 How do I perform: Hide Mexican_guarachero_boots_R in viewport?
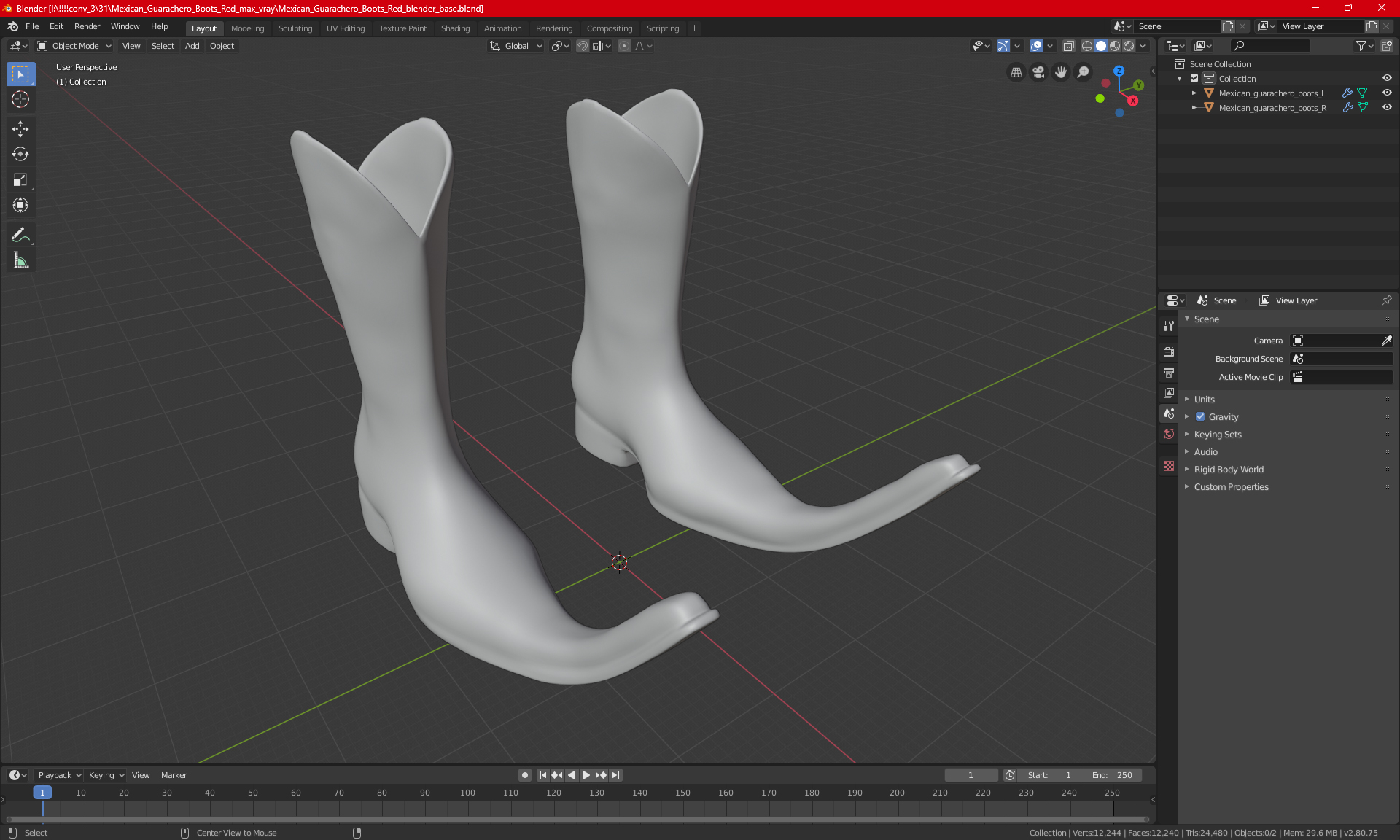(x=1387, y=107)
